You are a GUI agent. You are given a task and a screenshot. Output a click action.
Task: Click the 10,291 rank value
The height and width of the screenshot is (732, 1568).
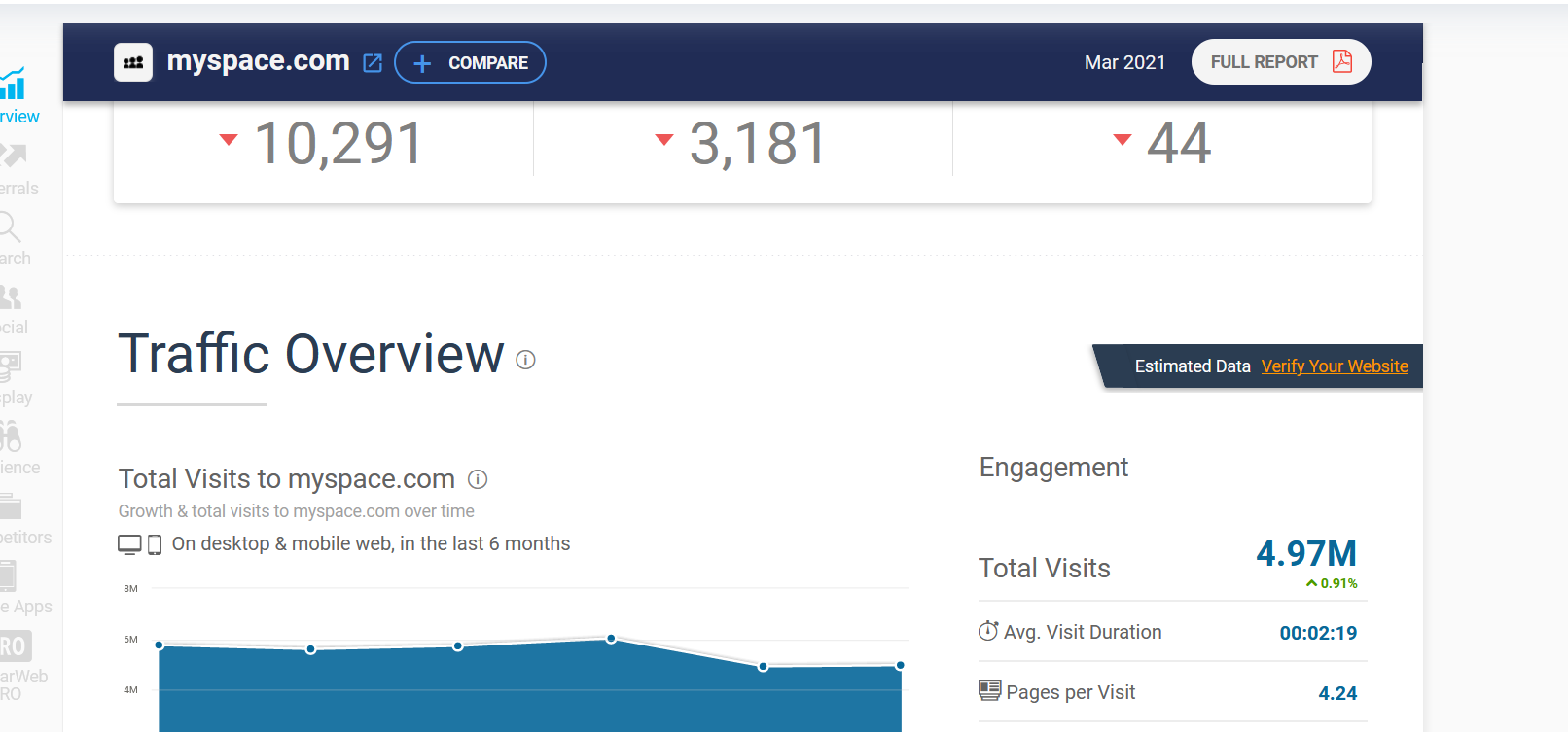coord(339,143)
